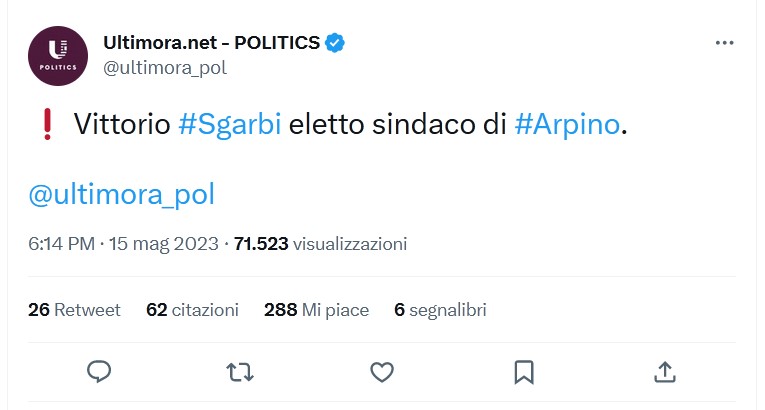Open the three-dot more options menu
Image resolution: width=765 pixels, height=410 pixels.
coord(727,44)
